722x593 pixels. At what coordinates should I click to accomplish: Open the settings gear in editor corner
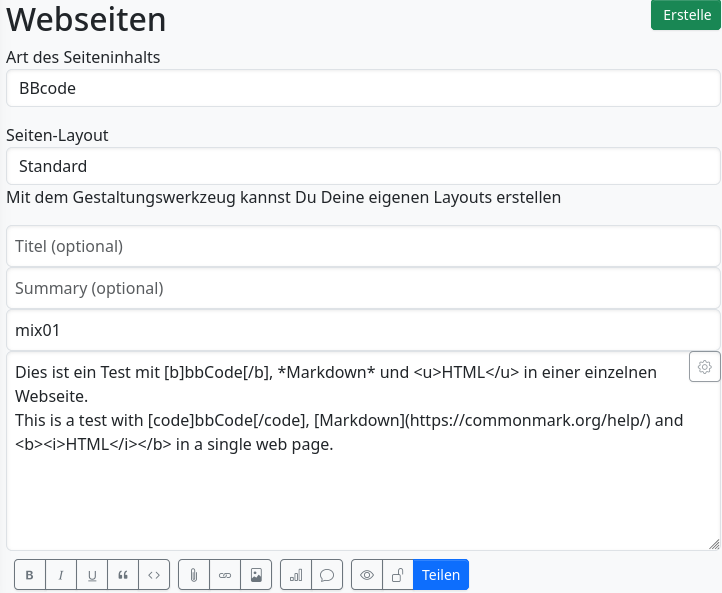[705, 367]
